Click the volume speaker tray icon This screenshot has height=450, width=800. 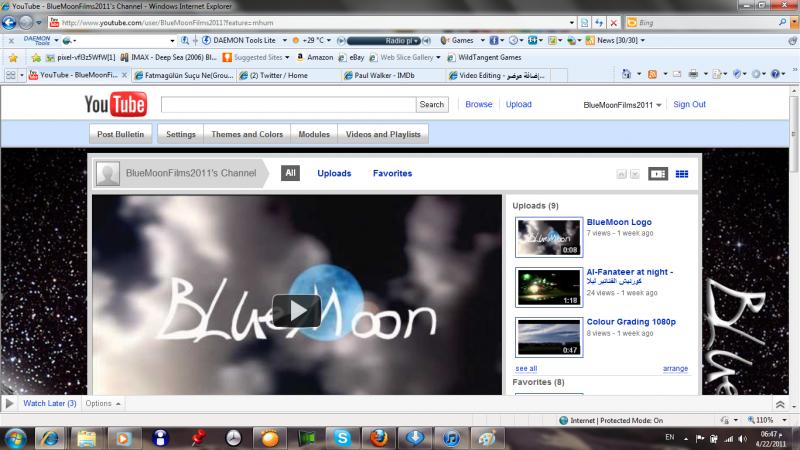tap(743, 439)
